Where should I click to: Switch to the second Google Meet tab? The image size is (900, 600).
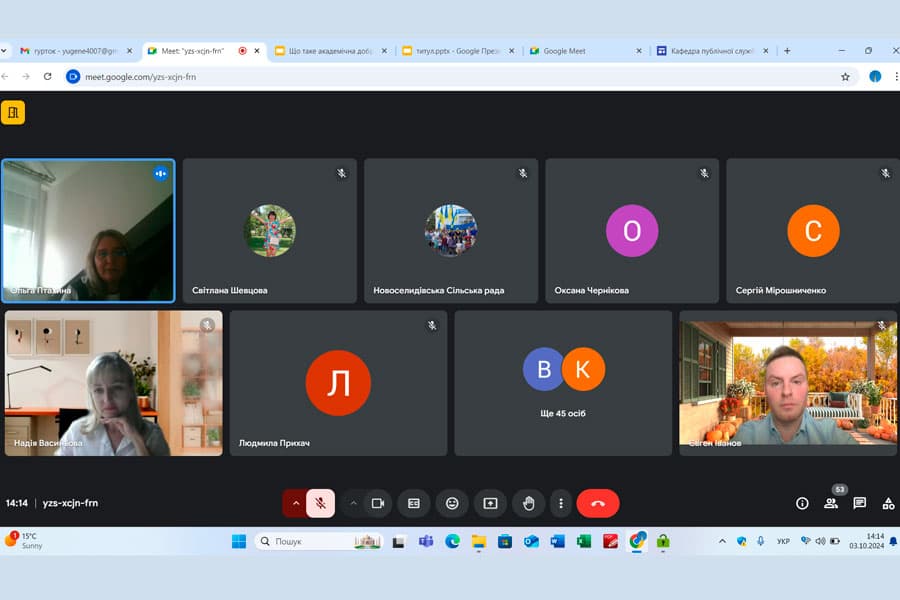[585, 51]
